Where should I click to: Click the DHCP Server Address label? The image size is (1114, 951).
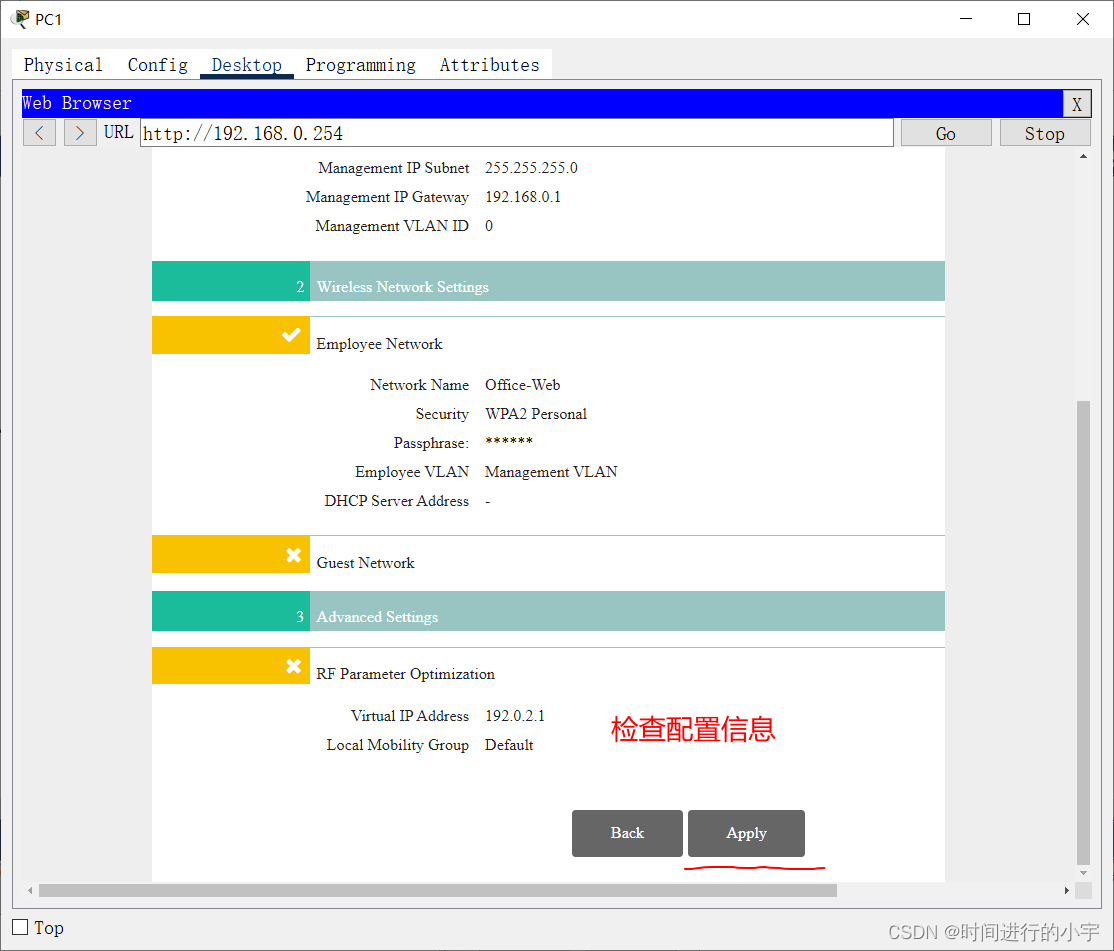click(x=396, y=501)
